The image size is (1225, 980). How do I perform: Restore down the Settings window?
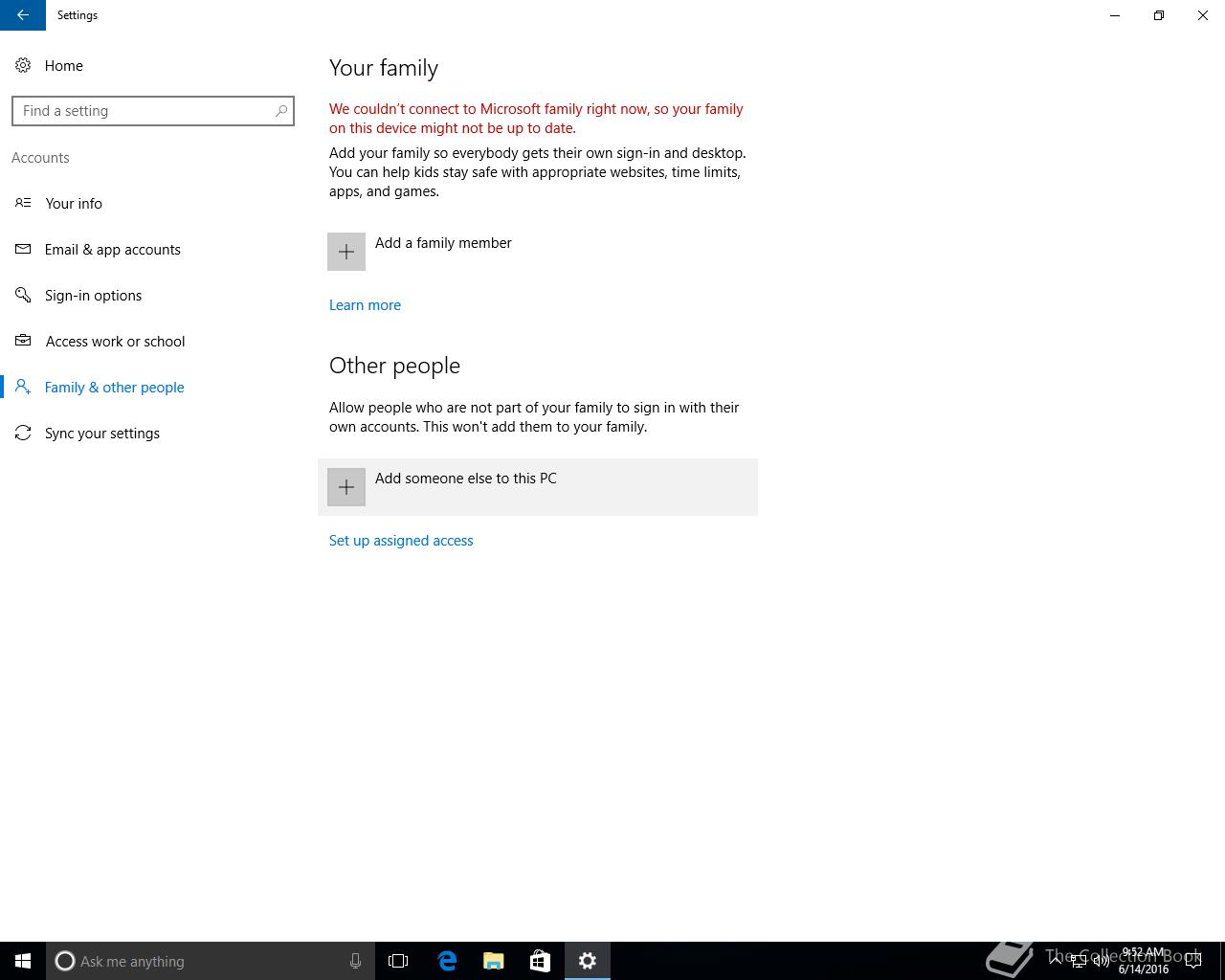(x=1159, y=15)
